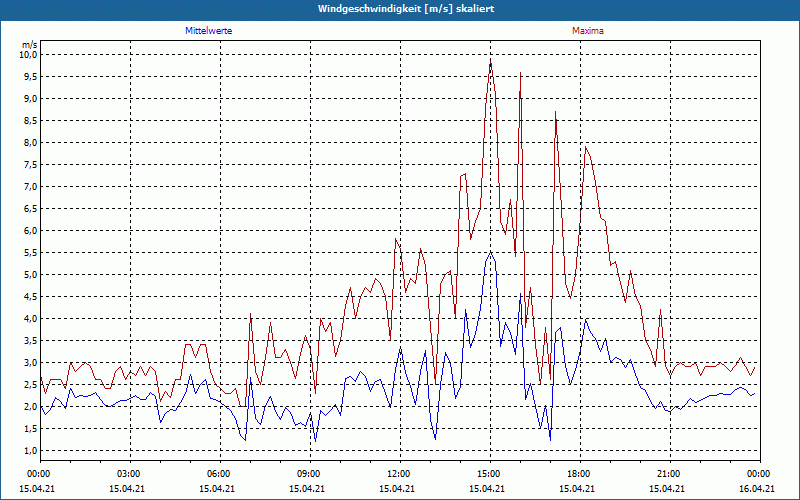This screenshot has width=800, height=500.
Task: Click the 21:00 time label
Action: (670, 474)
